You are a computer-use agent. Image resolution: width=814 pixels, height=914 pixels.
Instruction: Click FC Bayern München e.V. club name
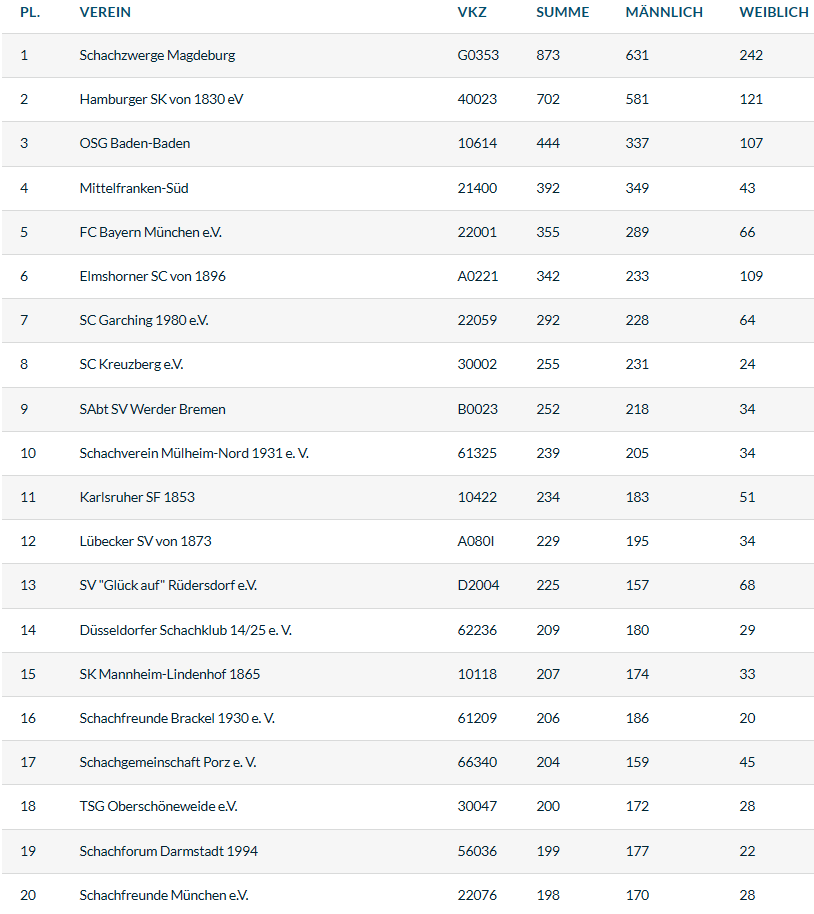coord(150,232)
